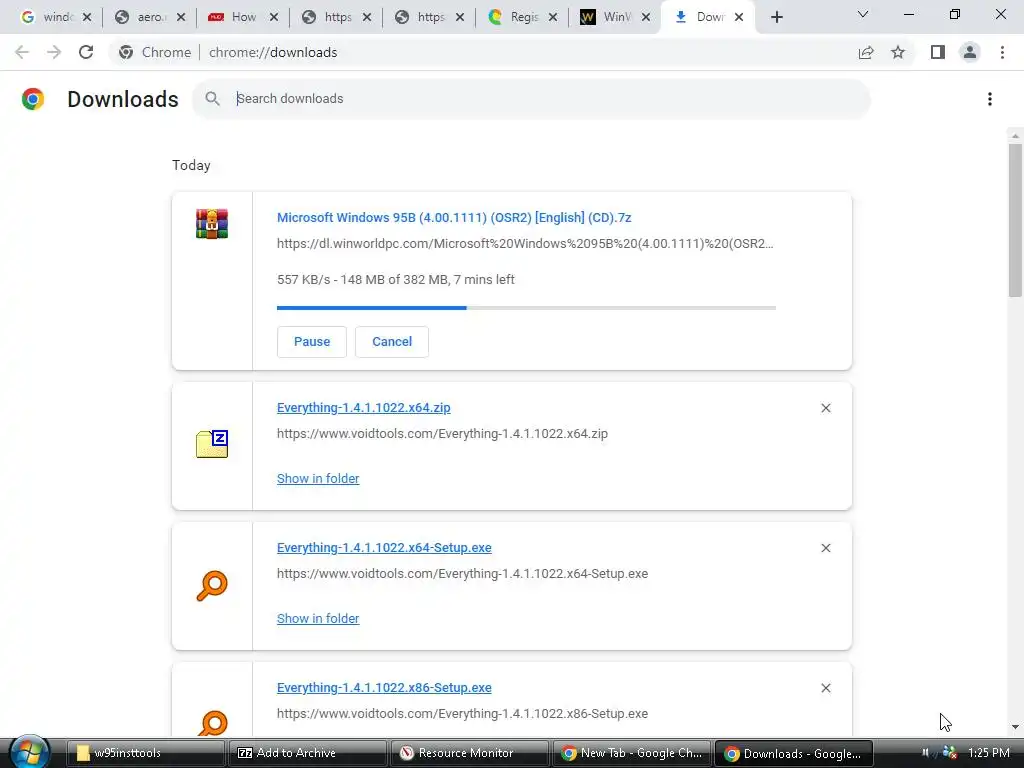Close the WinWorld tab
Screen dimensions: 1024x768
(x=646, y=17)
